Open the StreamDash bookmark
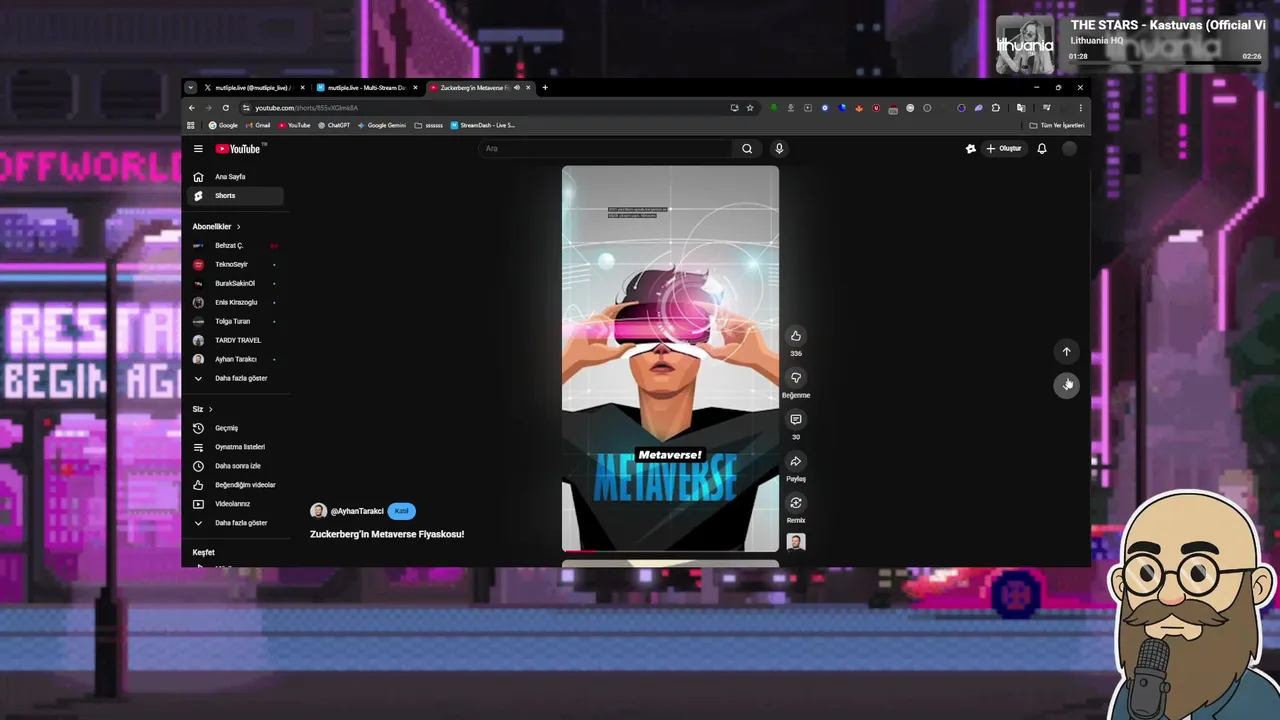This screenshot has width=1280, height=720. pos(483,125)
